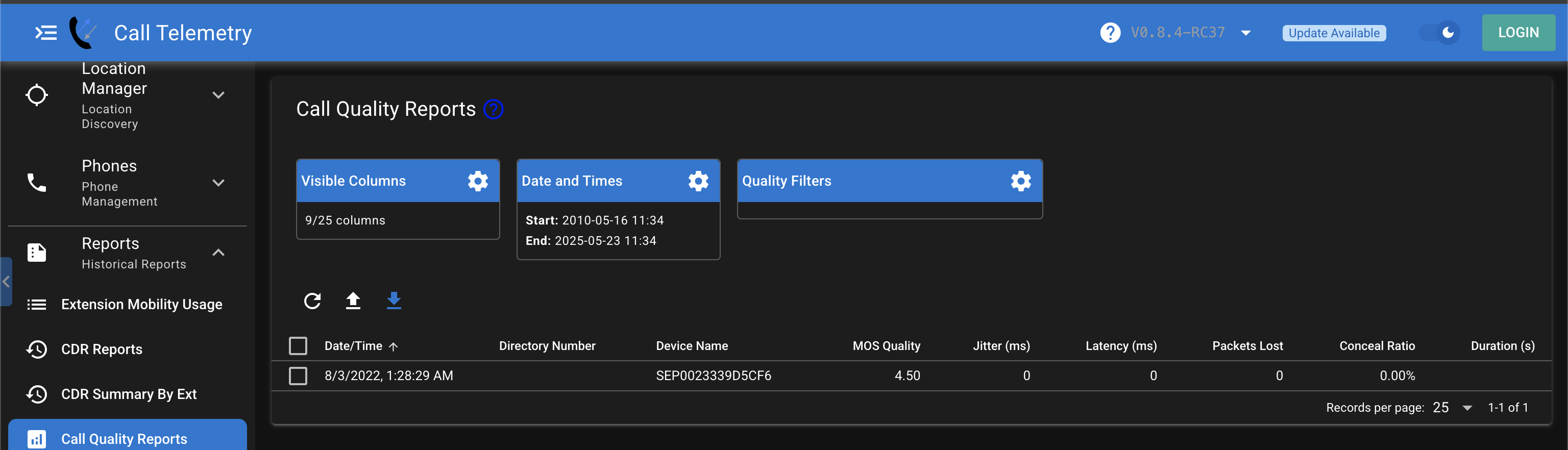Click the CDR Summary By Ext history icon

coord(37,394)
